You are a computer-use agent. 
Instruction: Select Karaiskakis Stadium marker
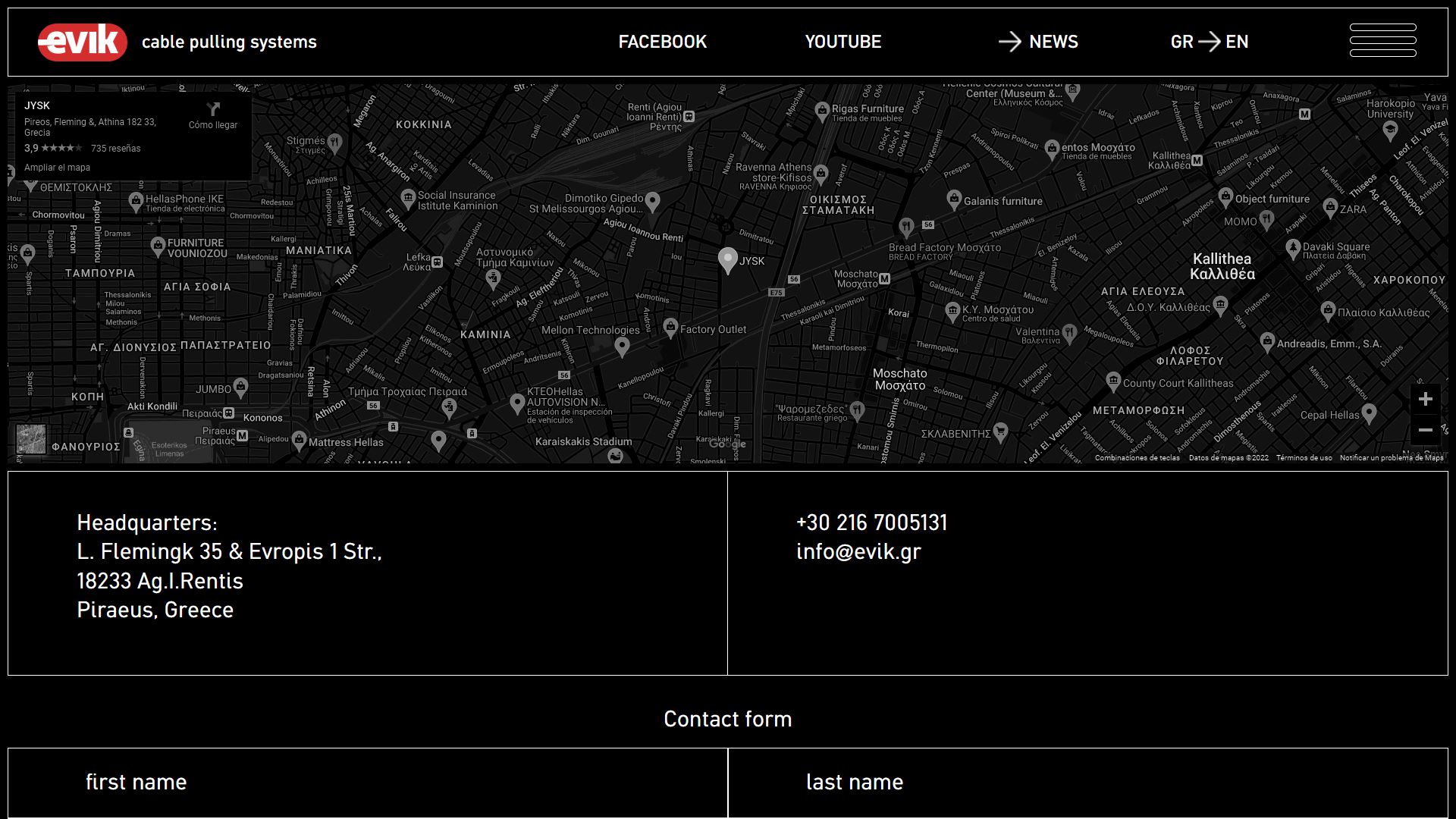(x=615, y=456)
